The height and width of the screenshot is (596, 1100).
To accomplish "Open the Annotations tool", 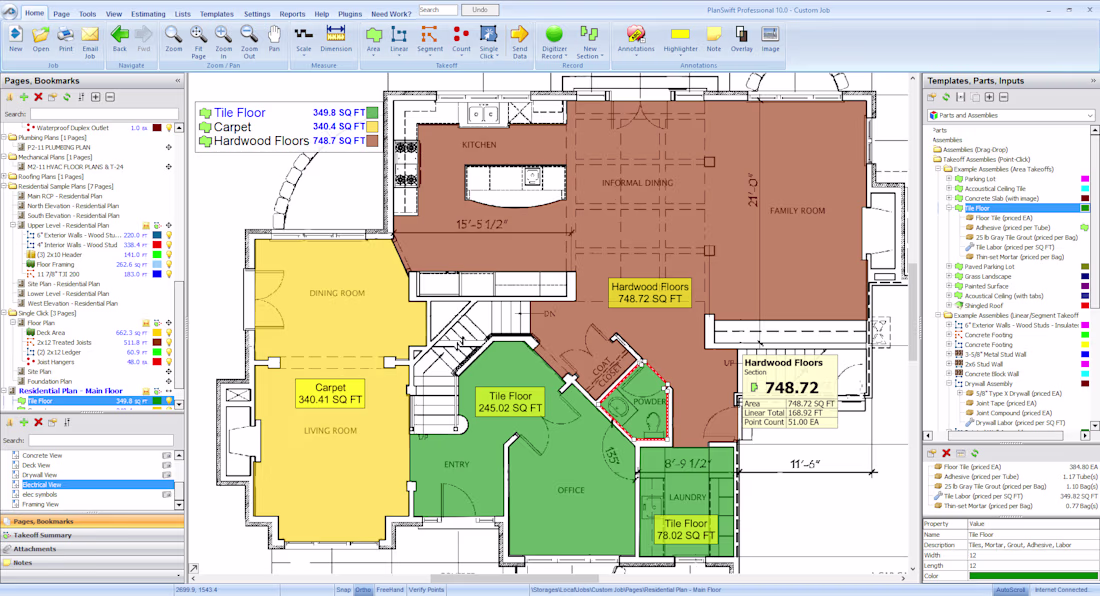I will 636,39.
